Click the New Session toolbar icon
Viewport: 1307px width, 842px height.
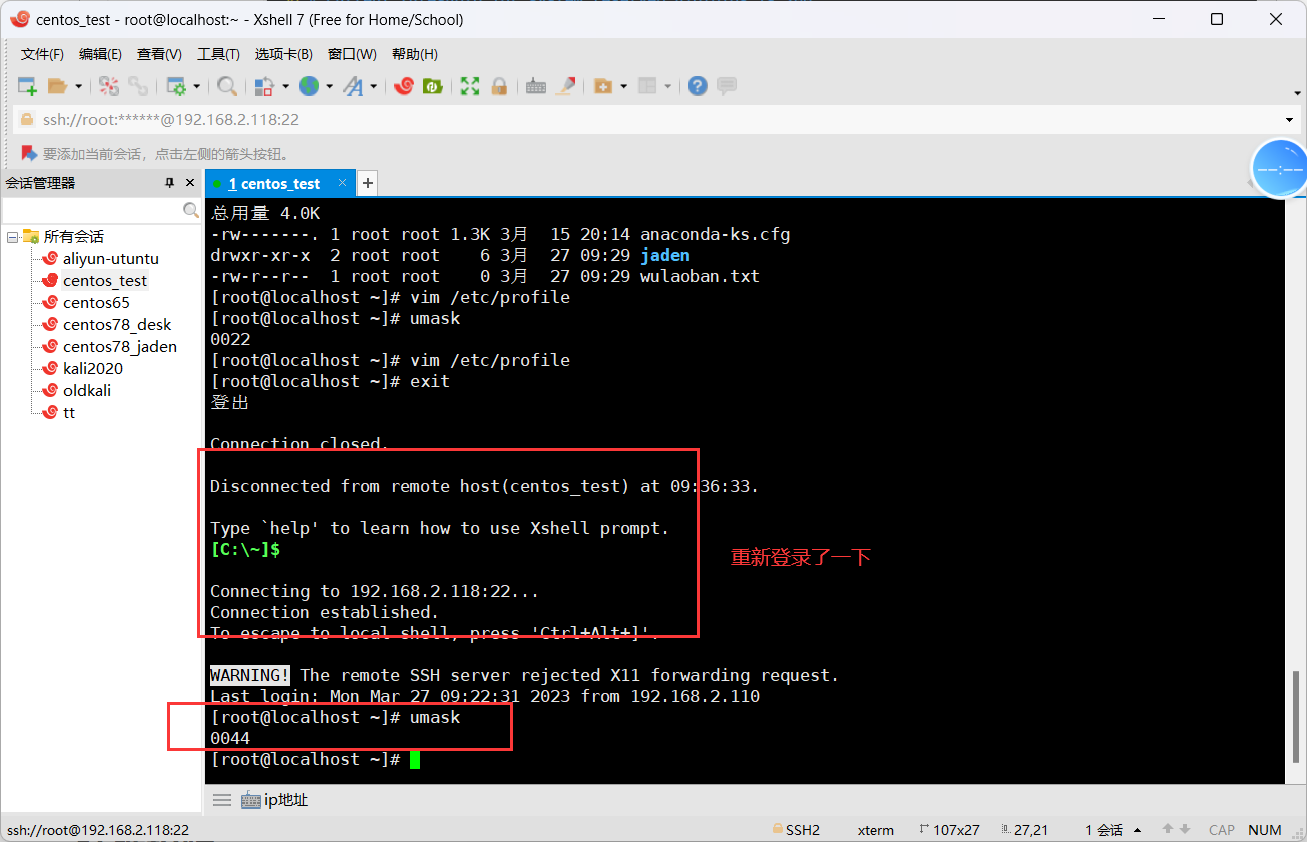(x=27, y=87)
